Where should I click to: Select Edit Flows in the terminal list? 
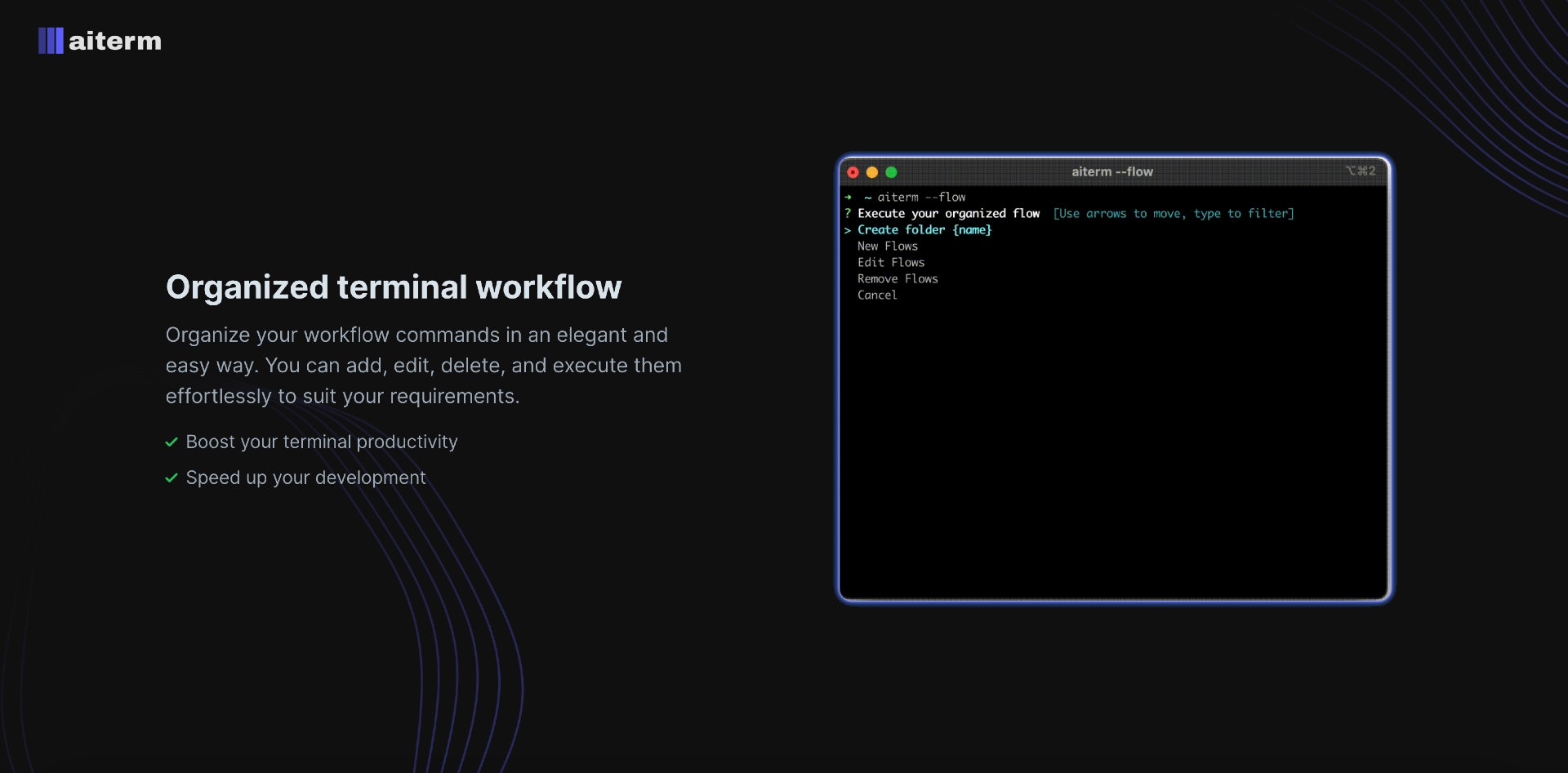tap(891, 262)
